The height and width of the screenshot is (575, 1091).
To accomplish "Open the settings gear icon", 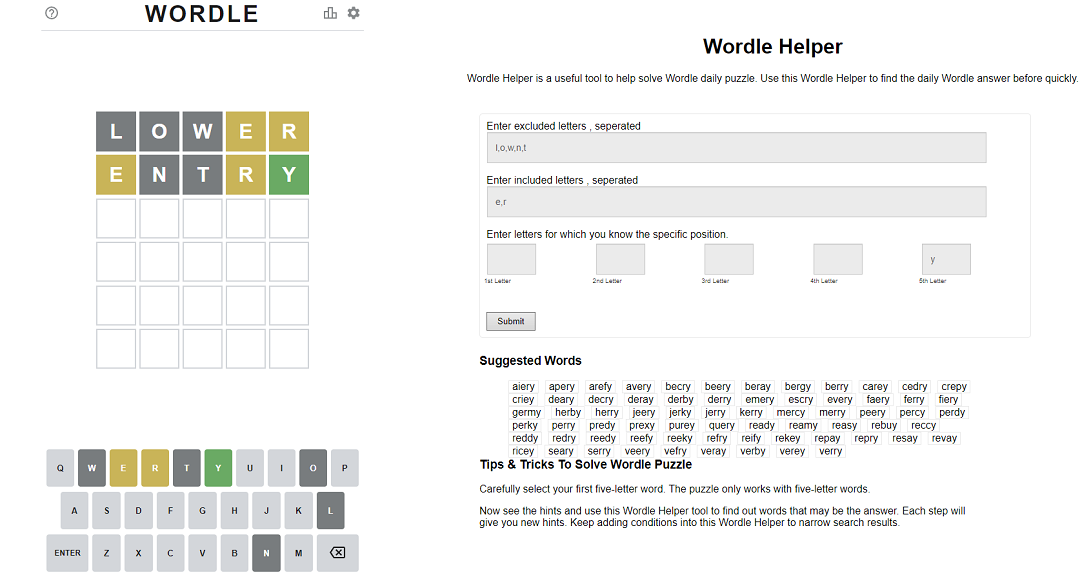I will coord(353,13).
